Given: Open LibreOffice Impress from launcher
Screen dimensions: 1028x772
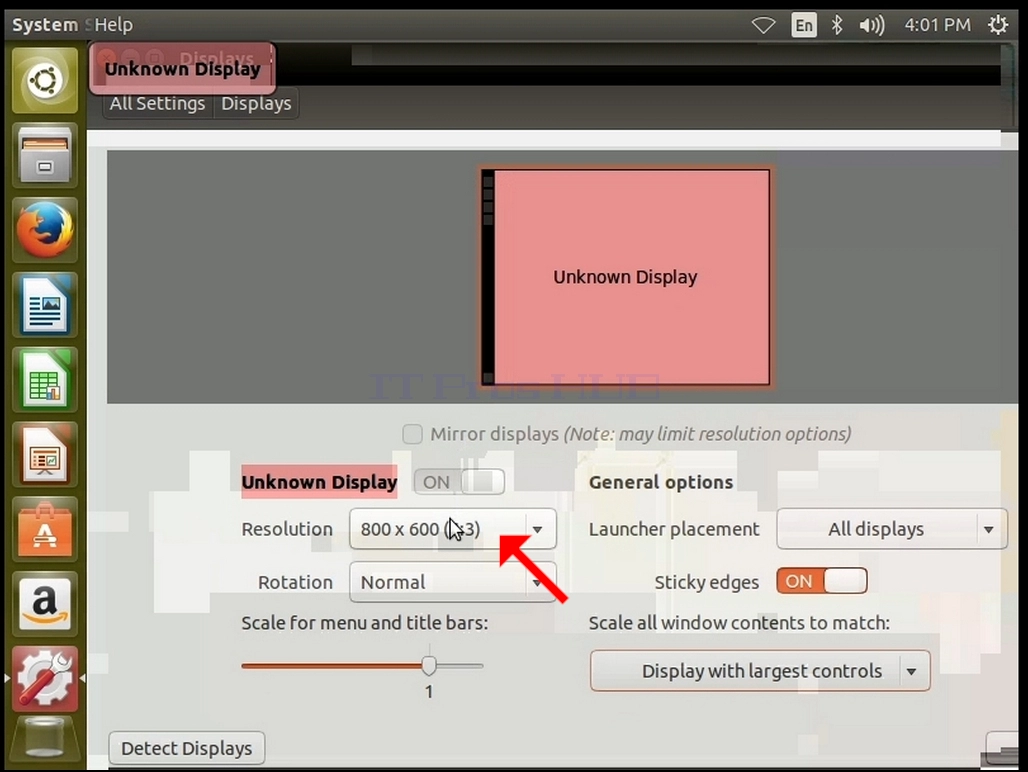Looking at the screenshot, I should pos(45,455).
